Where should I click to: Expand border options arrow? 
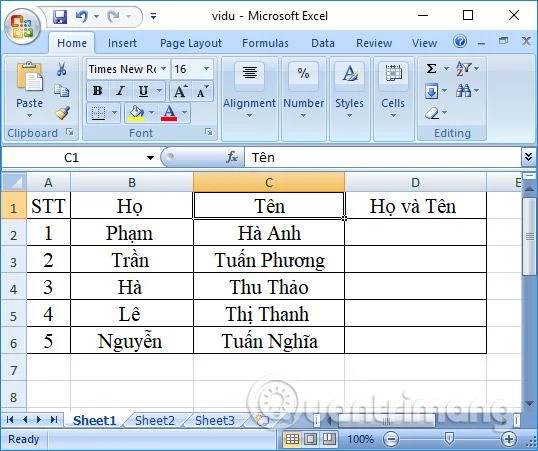click(x=115, y=113)
